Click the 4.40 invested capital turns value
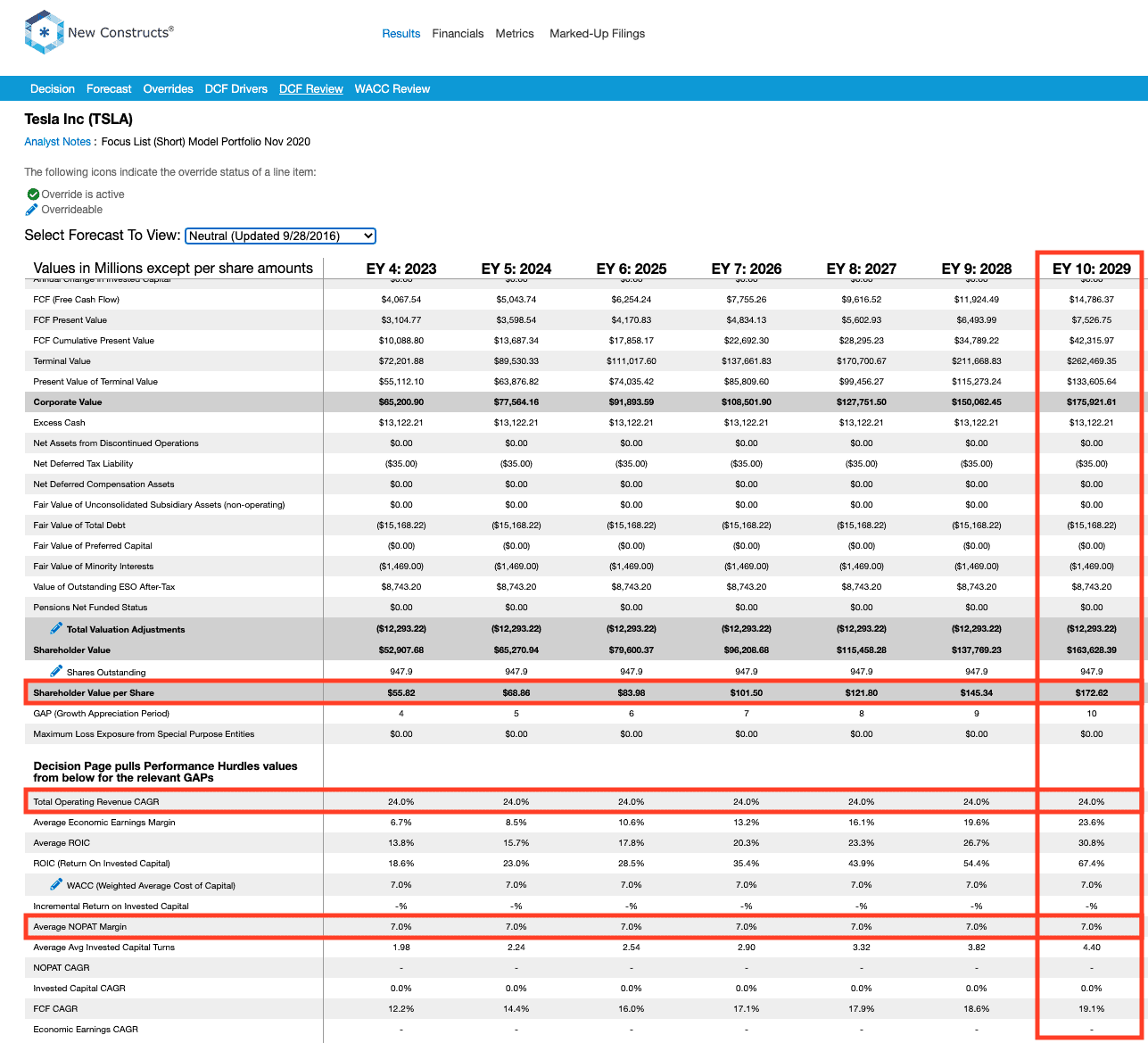 click(1092, 948)
